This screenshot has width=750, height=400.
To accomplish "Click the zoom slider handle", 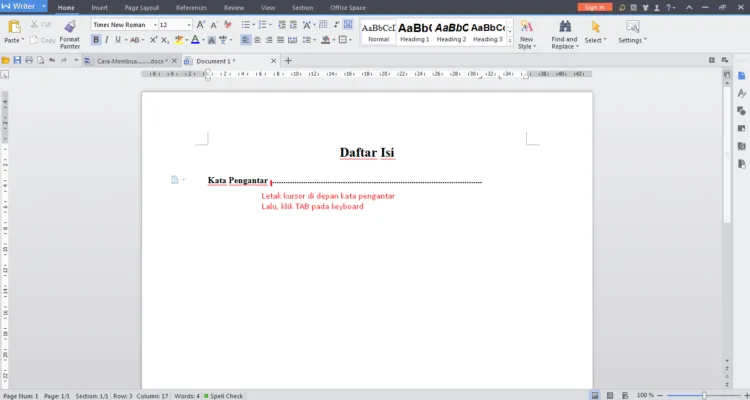I will pos(704,396).
